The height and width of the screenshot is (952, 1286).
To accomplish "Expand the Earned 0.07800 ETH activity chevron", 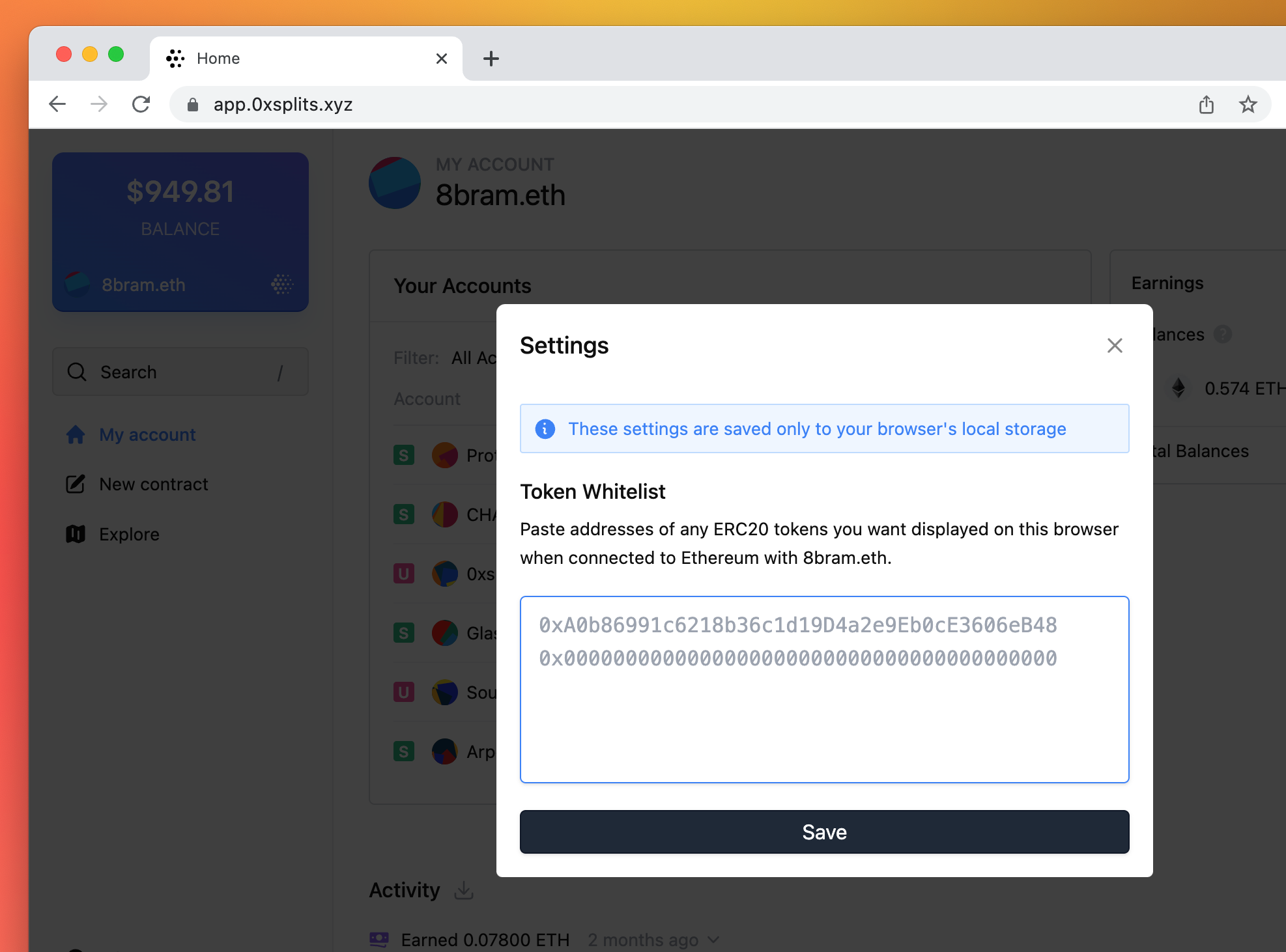I will pos(713,940).
